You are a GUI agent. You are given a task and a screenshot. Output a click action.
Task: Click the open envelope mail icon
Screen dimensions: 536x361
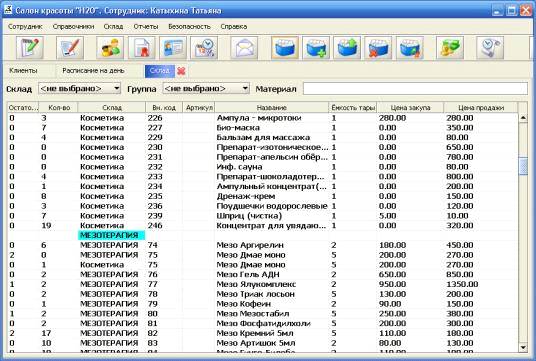click(x=244, y=48)
